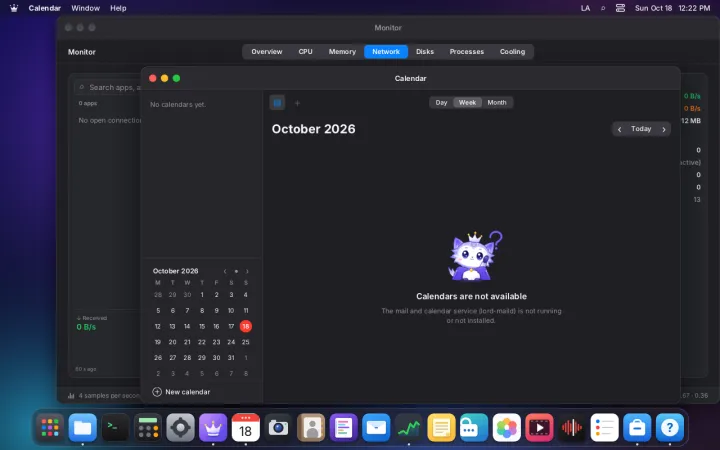Open the control center icon
This screenshot has width=720, height=450.
click(620, 8)
